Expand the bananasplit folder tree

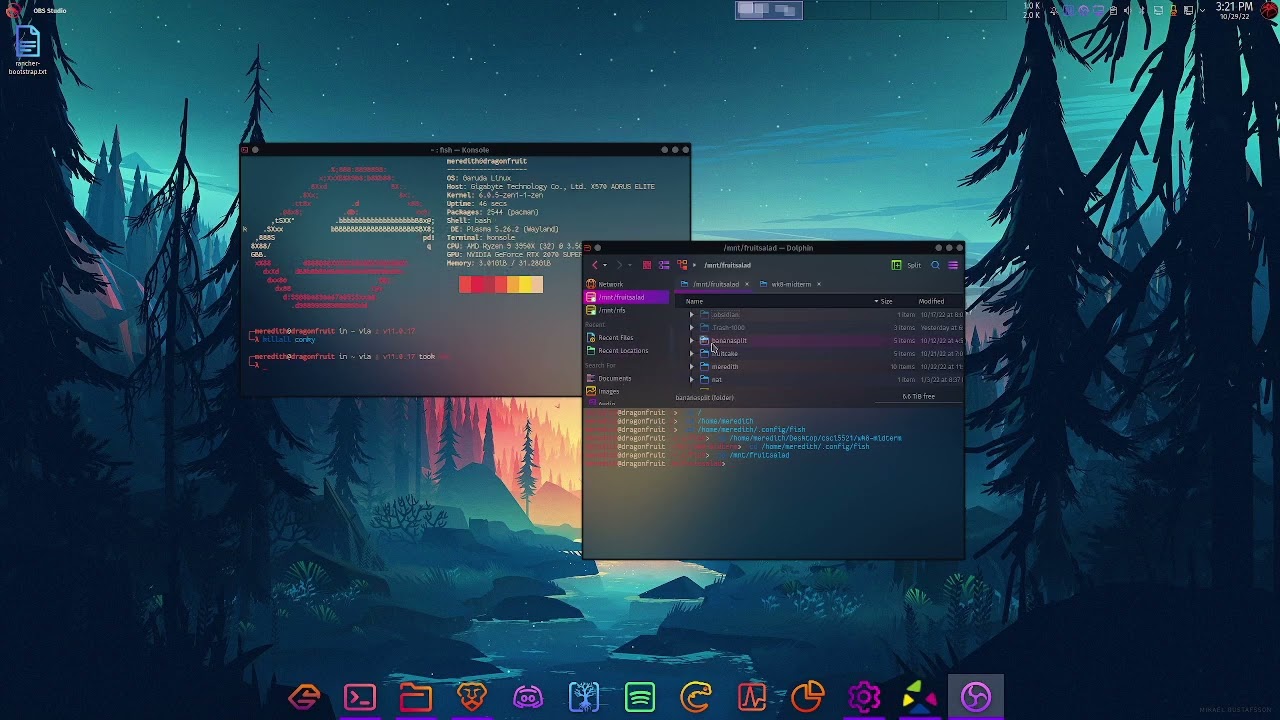click(x=691, y=340)
